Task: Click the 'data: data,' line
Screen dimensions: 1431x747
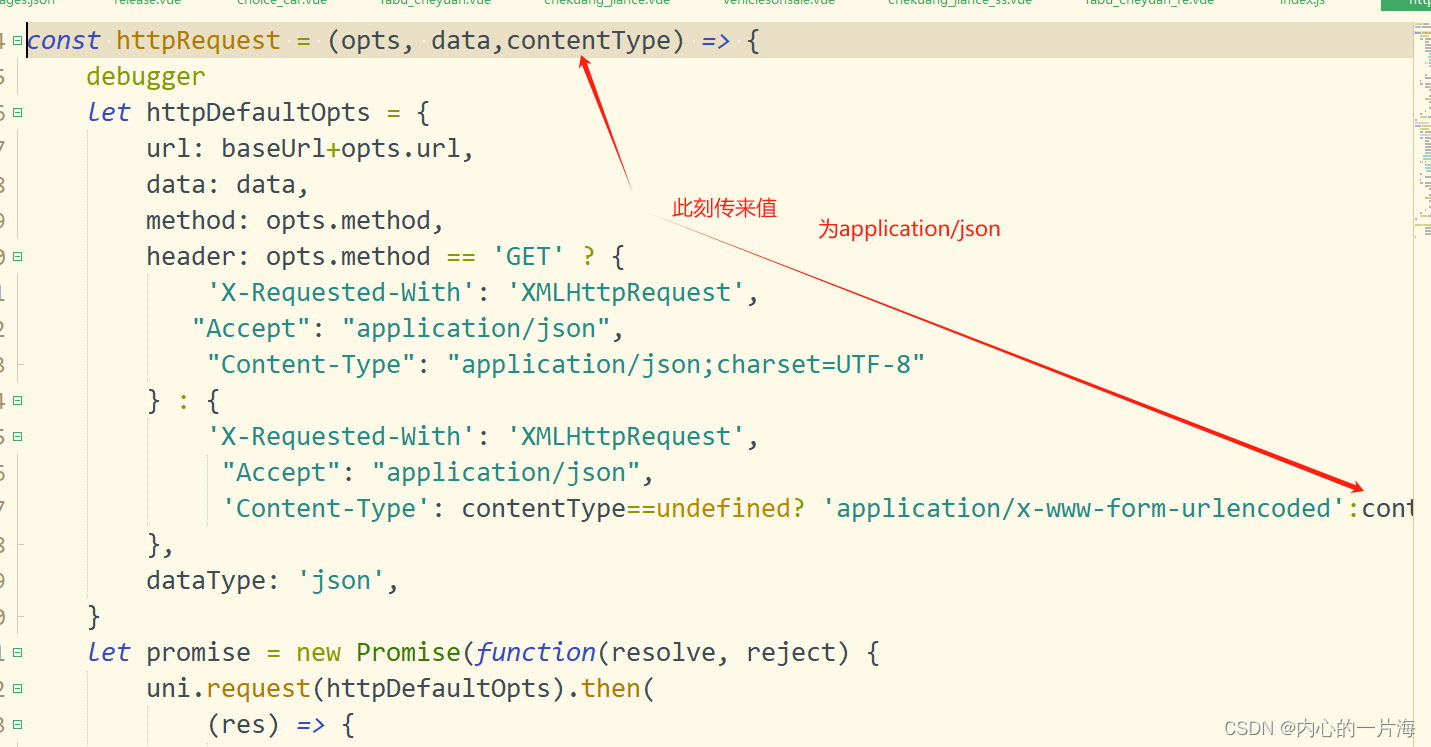Action: click(228, 185)
